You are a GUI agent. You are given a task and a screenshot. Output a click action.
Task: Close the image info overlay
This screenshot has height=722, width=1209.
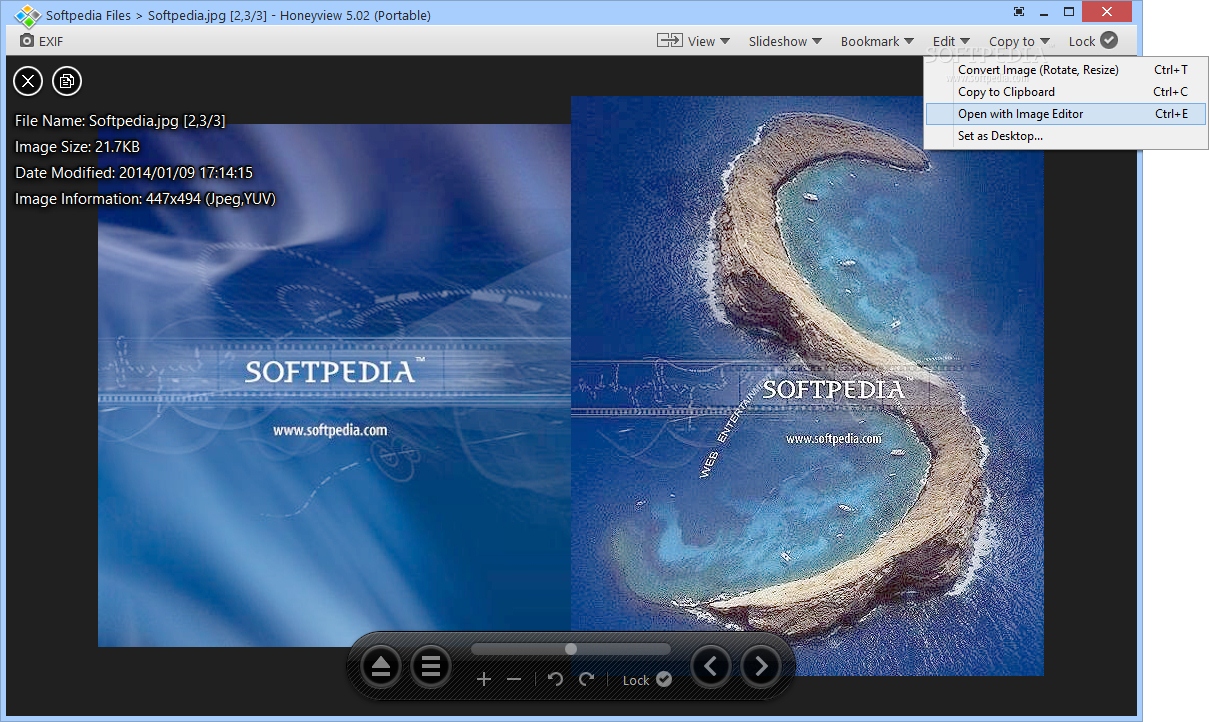28,81
